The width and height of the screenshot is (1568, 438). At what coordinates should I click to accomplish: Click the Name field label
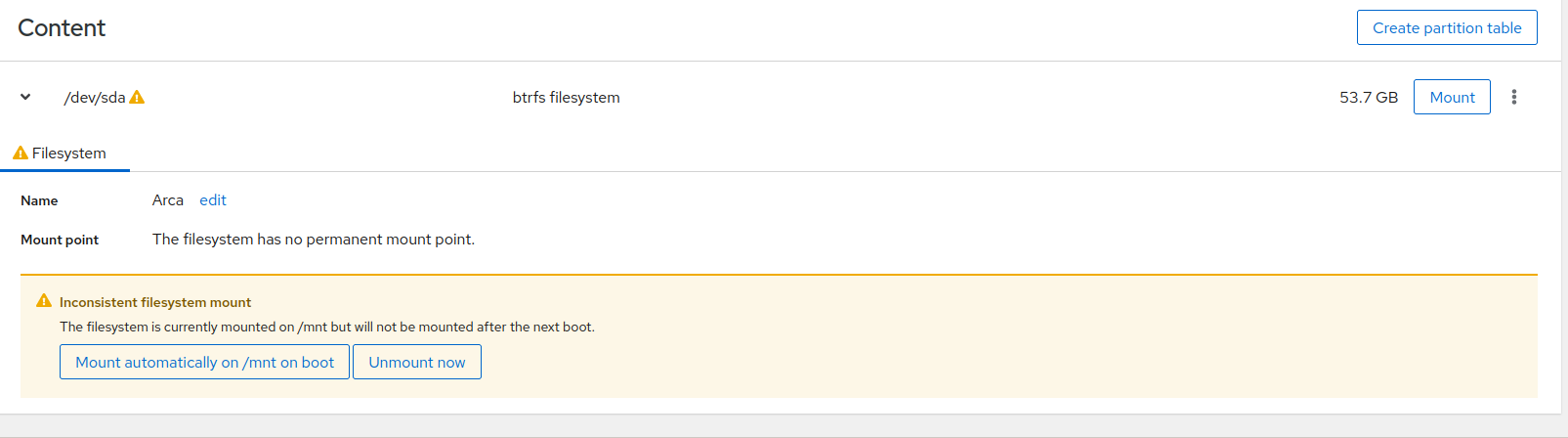(39, 200)
